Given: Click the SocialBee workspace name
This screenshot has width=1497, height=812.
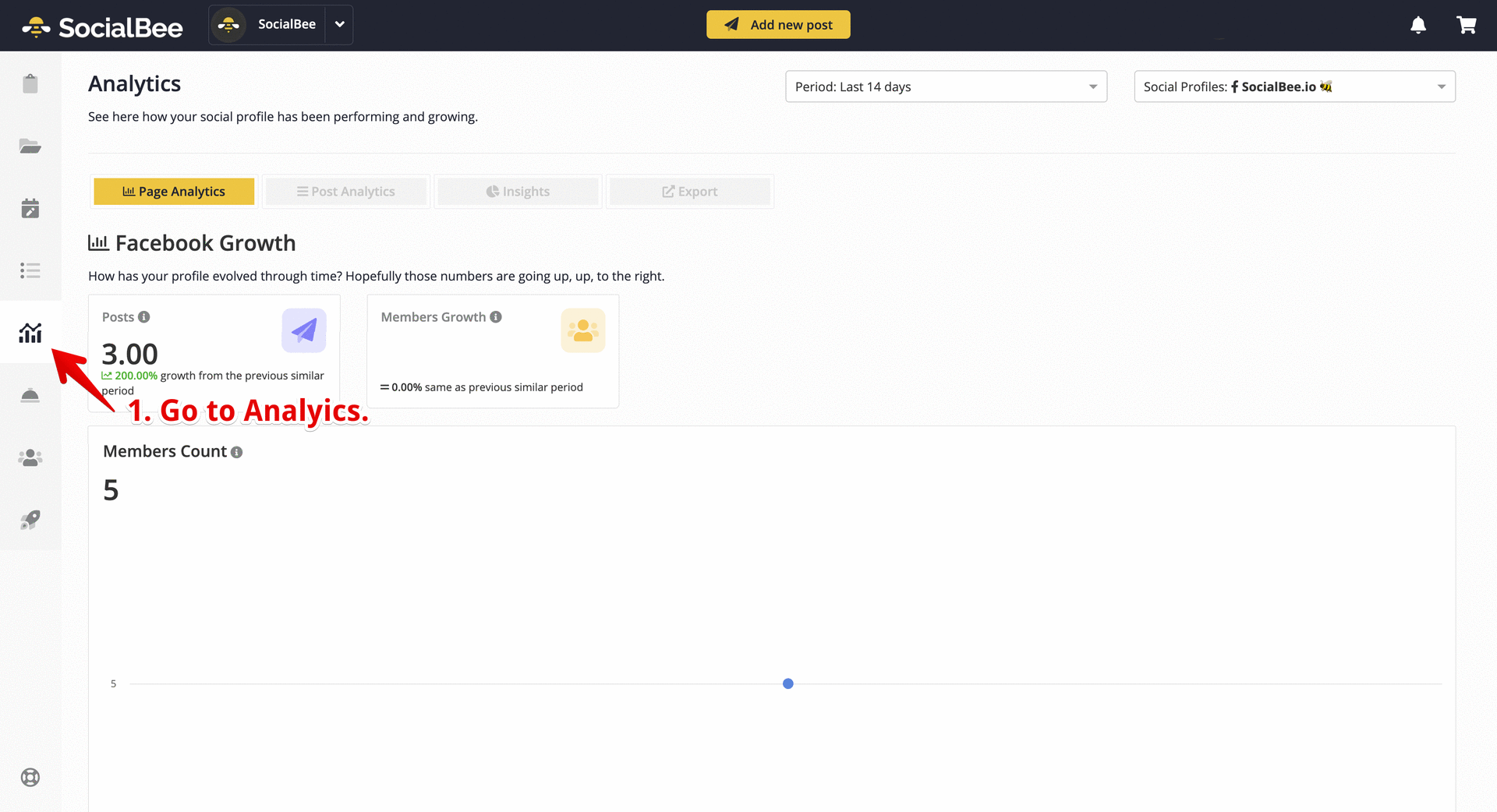Looking at the screenshot, I should pyautogui.click(x=287, y=24).
